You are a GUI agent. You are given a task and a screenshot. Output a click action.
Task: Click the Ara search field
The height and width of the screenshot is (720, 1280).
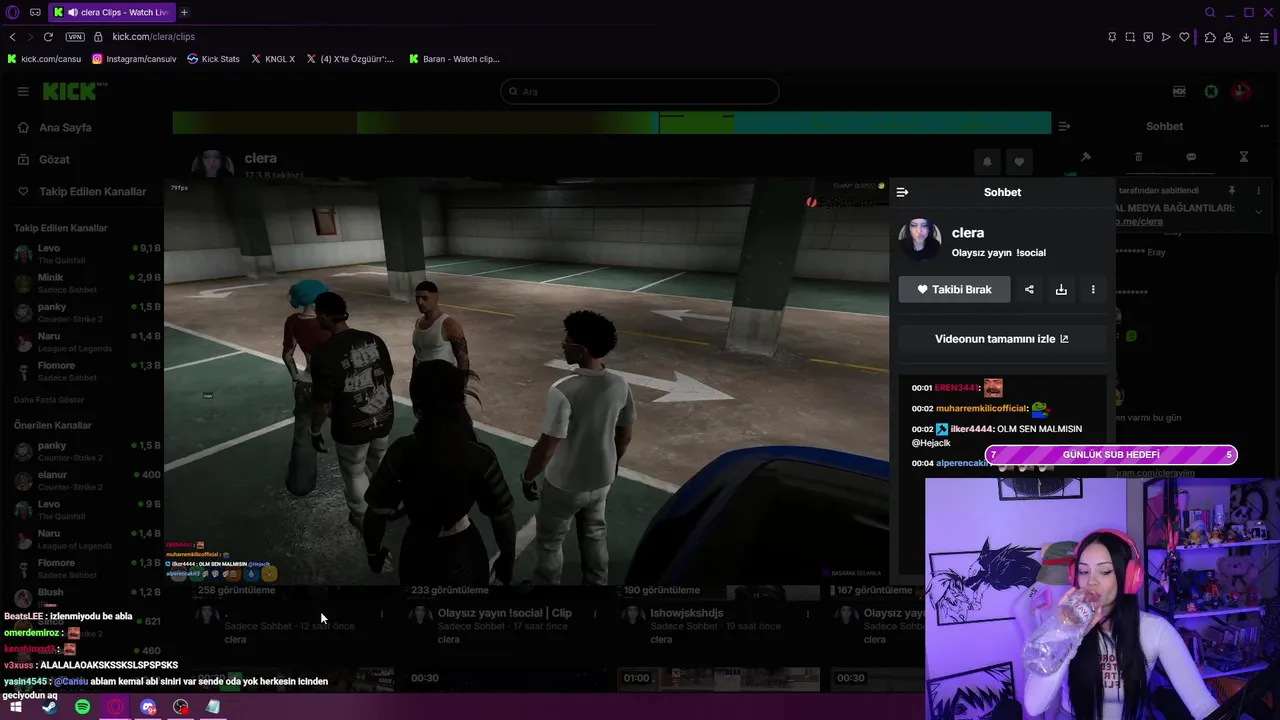click(x=639, y=91)
